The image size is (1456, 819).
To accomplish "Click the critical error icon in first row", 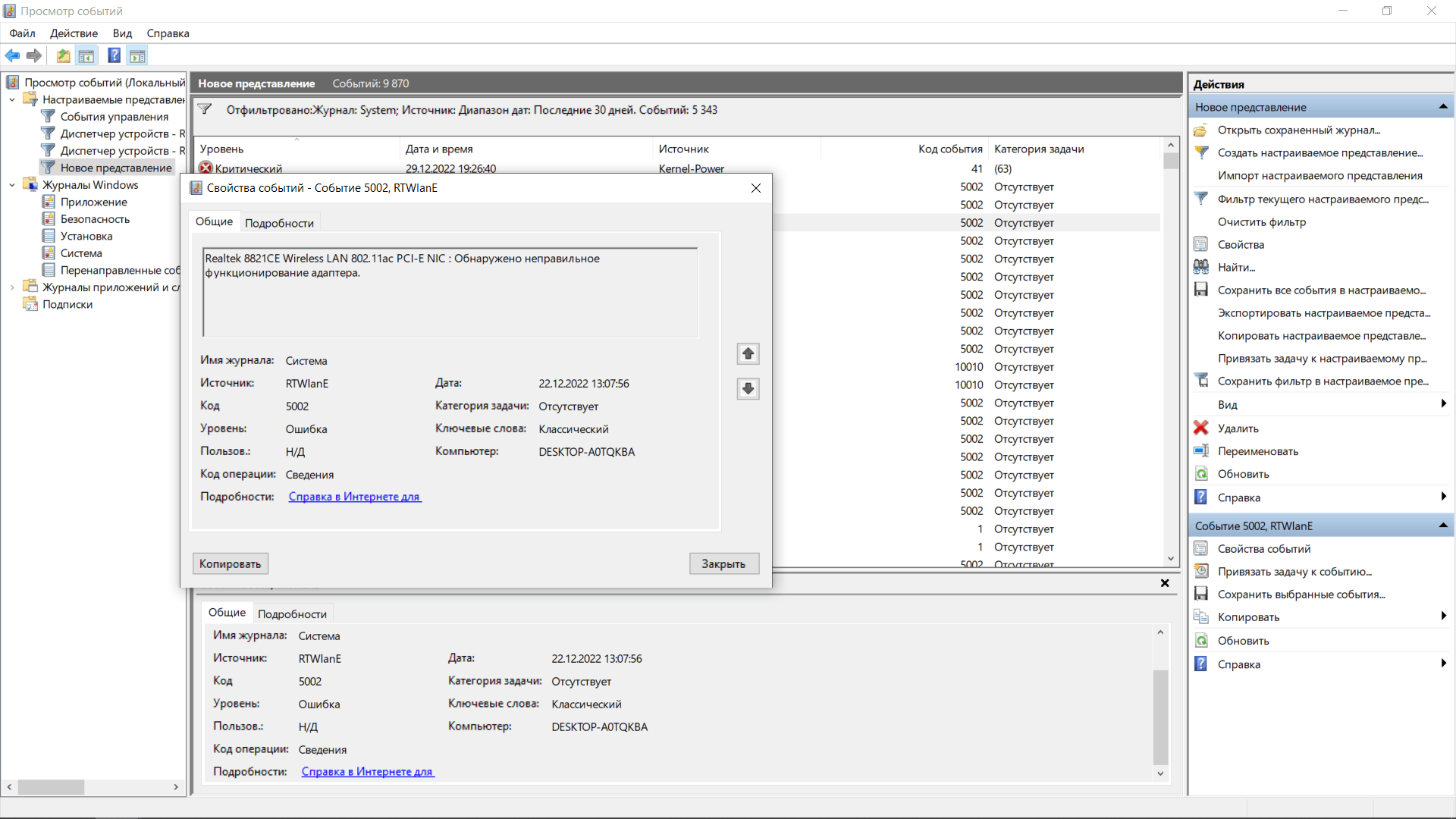I will [x=206, y=168].
